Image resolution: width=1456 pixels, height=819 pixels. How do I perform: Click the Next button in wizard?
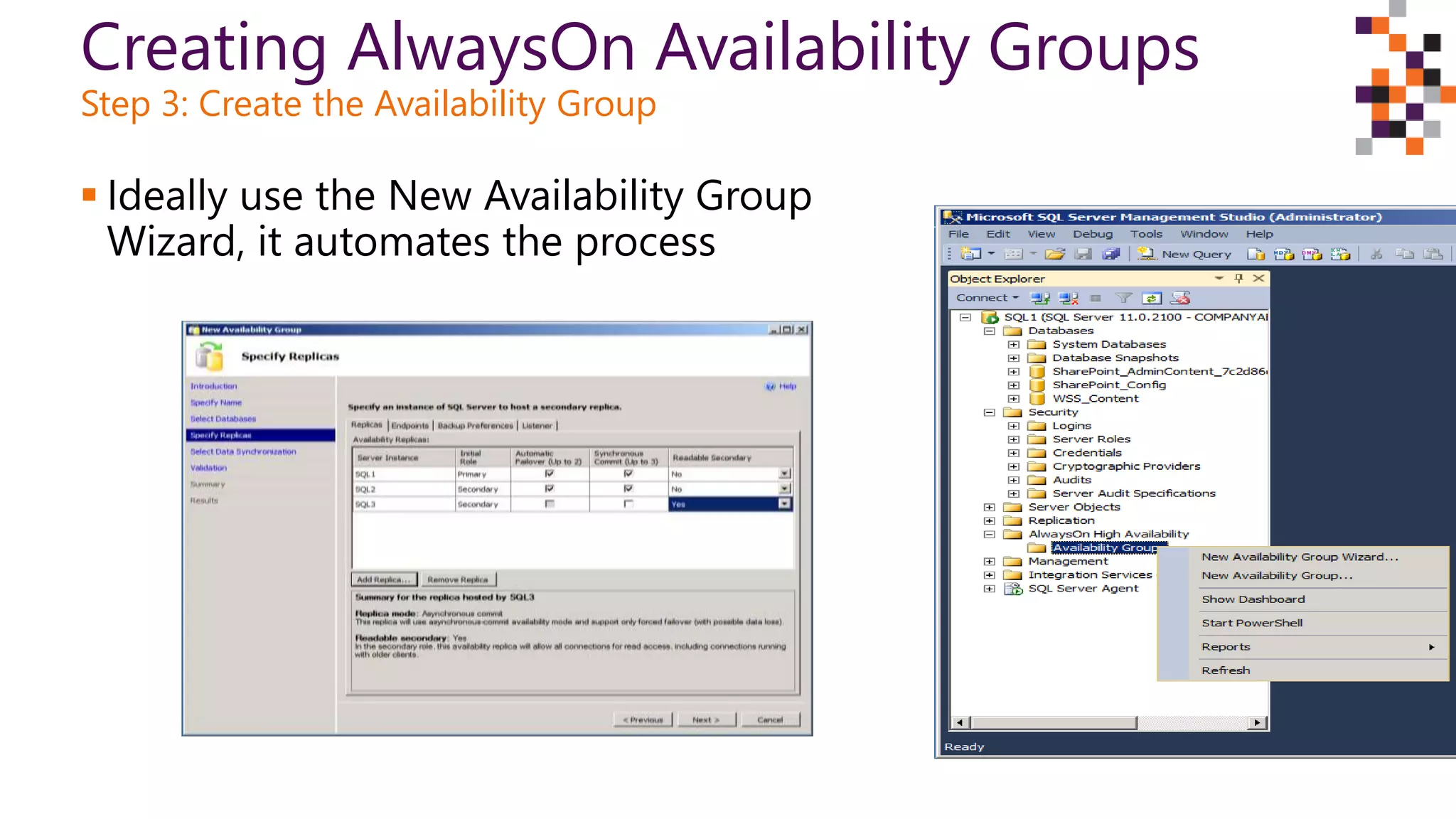706,719
